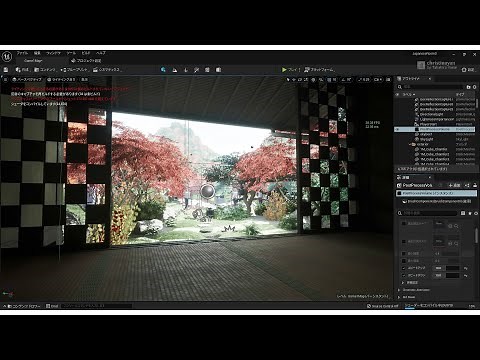Open Outliner settings gear
Image resolution: width=480 pixels, height=360 pixels.
pos(475,87)
